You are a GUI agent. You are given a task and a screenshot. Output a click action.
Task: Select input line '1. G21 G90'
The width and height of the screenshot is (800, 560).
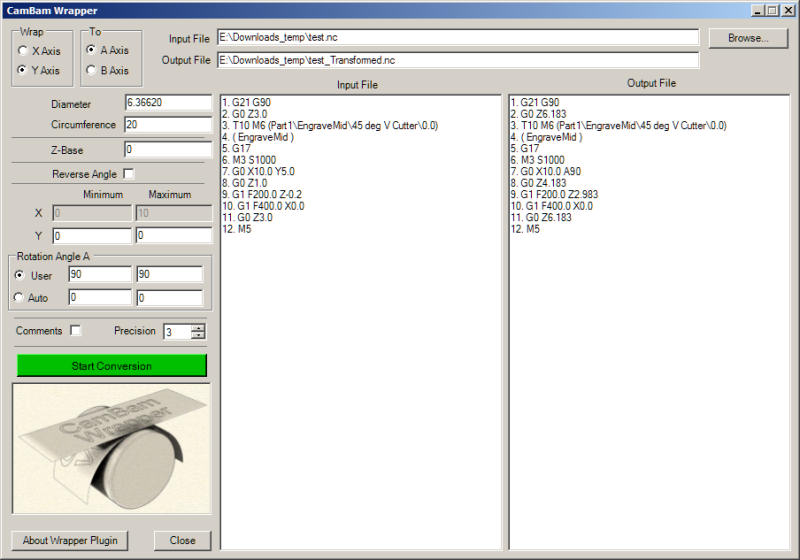[246, 103]
